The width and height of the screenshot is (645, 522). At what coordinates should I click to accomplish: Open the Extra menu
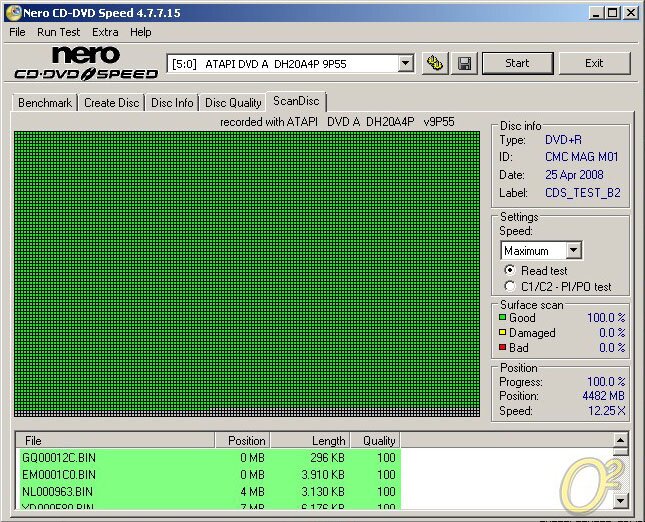[x=105, y=32]
